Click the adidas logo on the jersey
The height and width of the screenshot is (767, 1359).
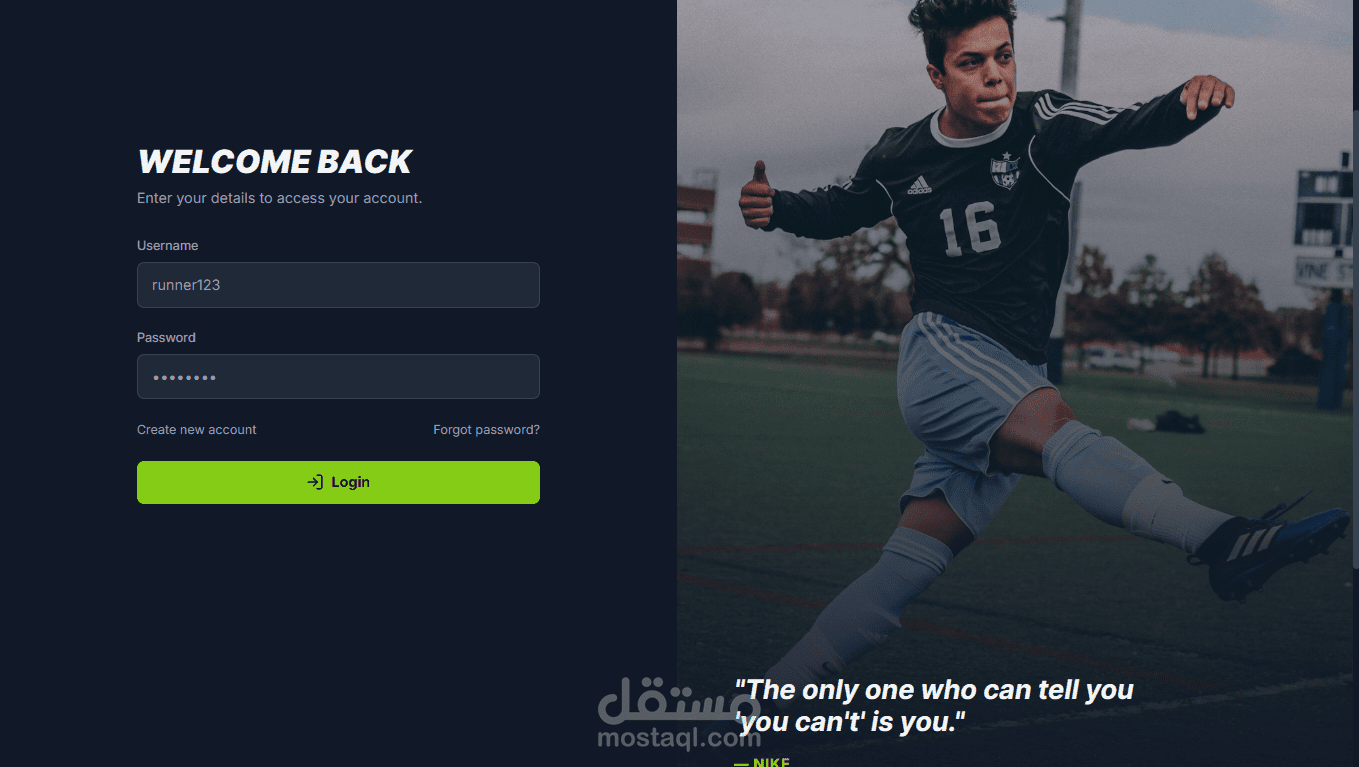919,185
